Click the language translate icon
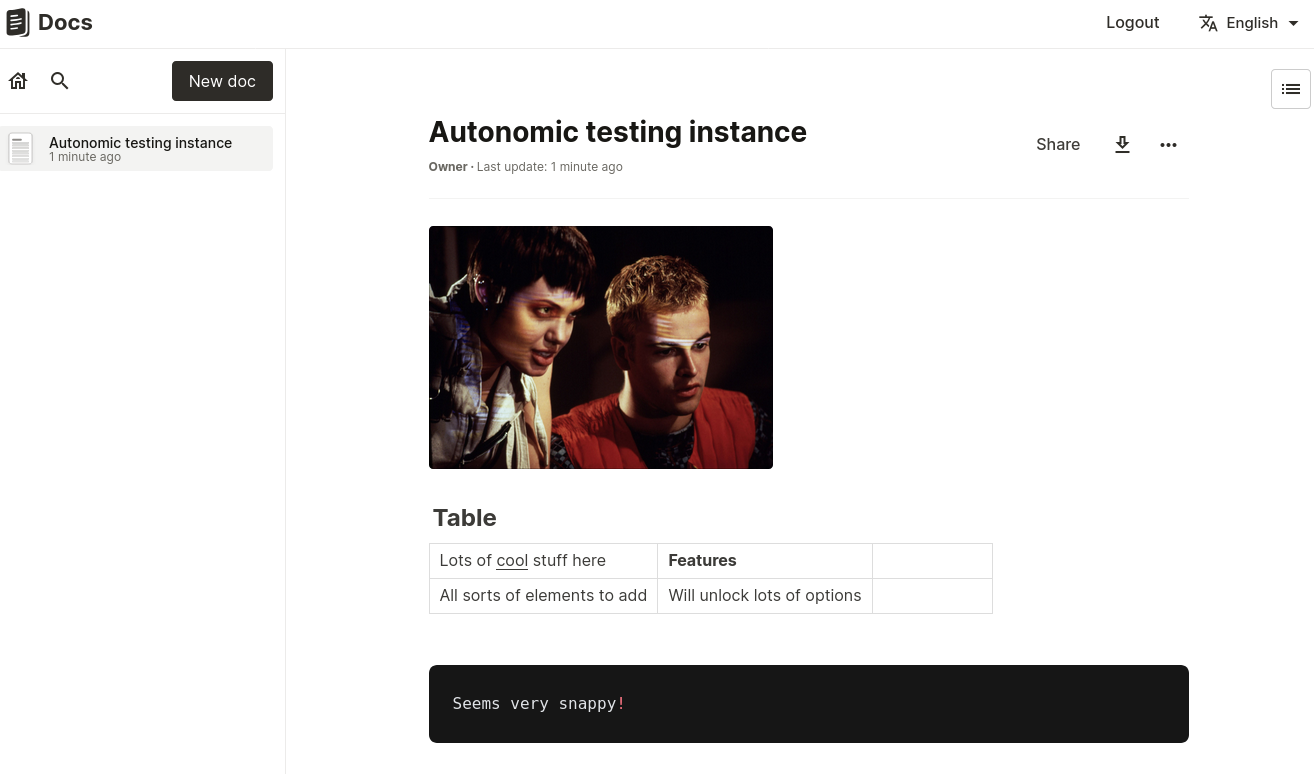The width and height of the screenshot is (1314, 774). tap(1208, 23)
